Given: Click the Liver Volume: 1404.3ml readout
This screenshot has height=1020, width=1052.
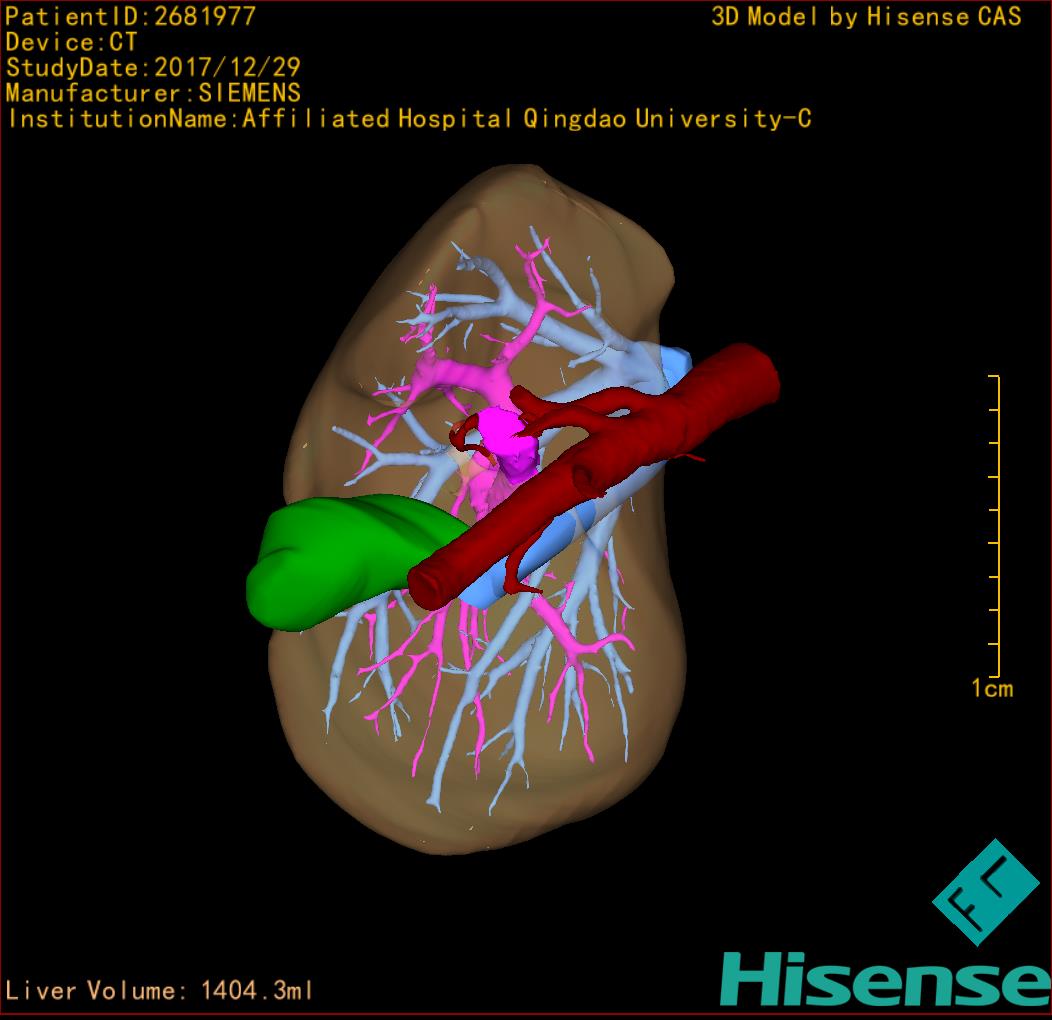Looking at the screenshot, I should point(160,991).
